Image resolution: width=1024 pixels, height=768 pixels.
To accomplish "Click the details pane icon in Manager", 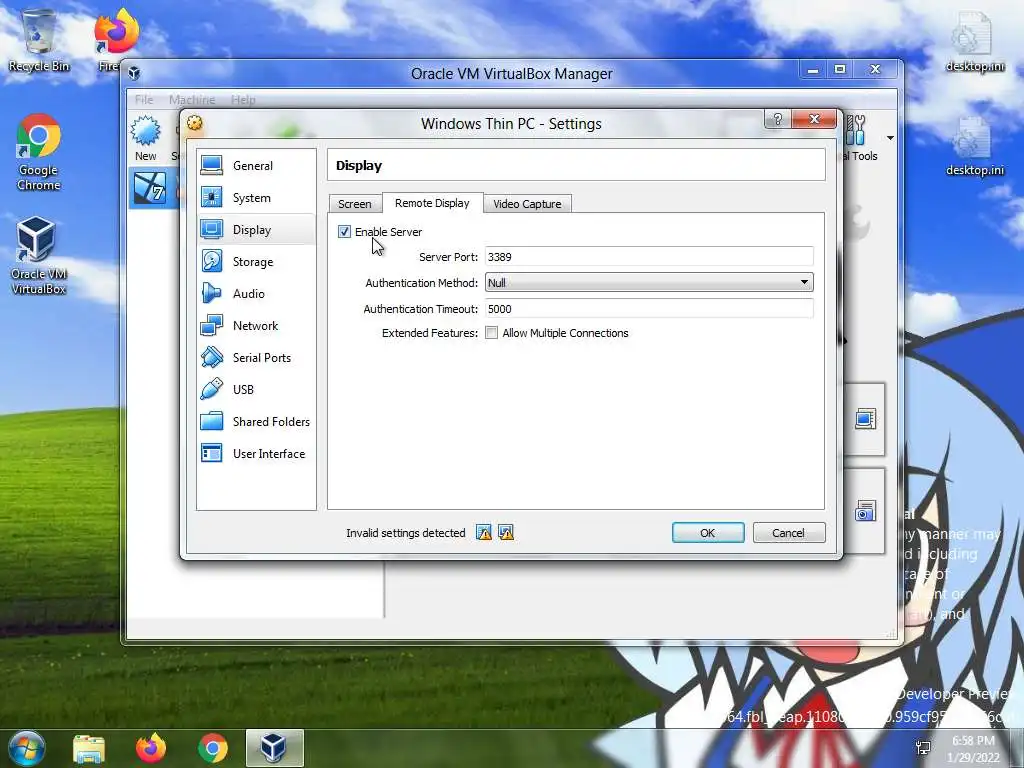I will 865,419.
